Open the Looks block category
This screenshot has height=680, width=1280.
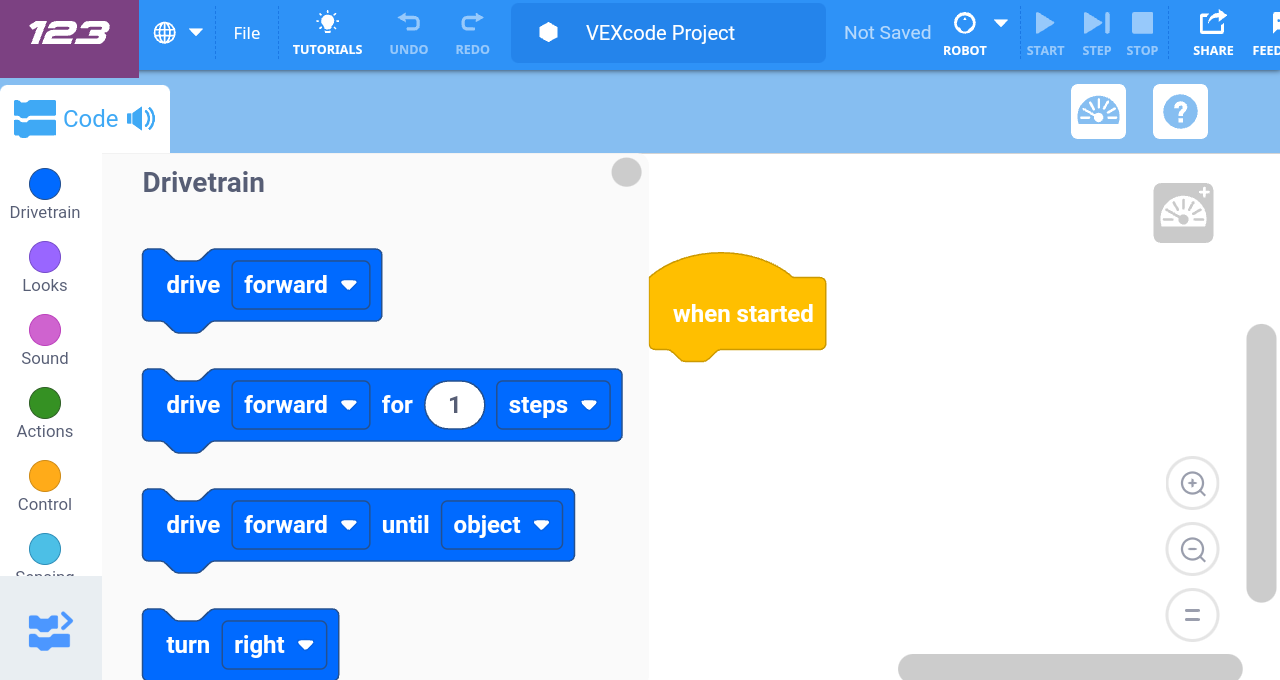pyautogui.click(x=44, y=267)
